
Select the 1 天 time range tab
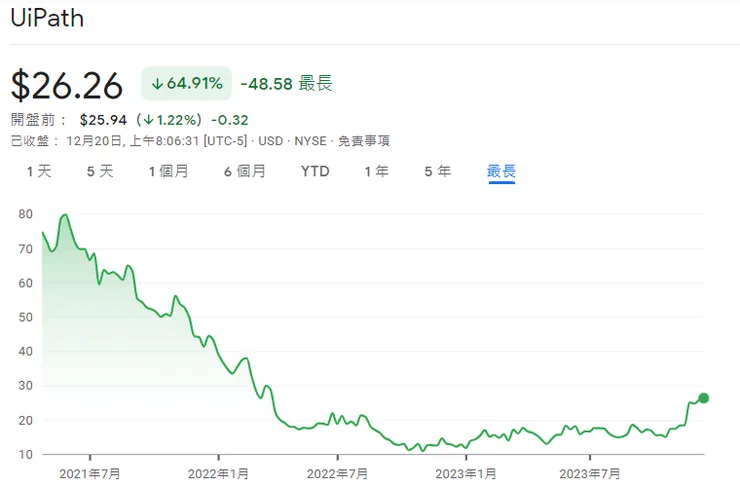[39, 171]
